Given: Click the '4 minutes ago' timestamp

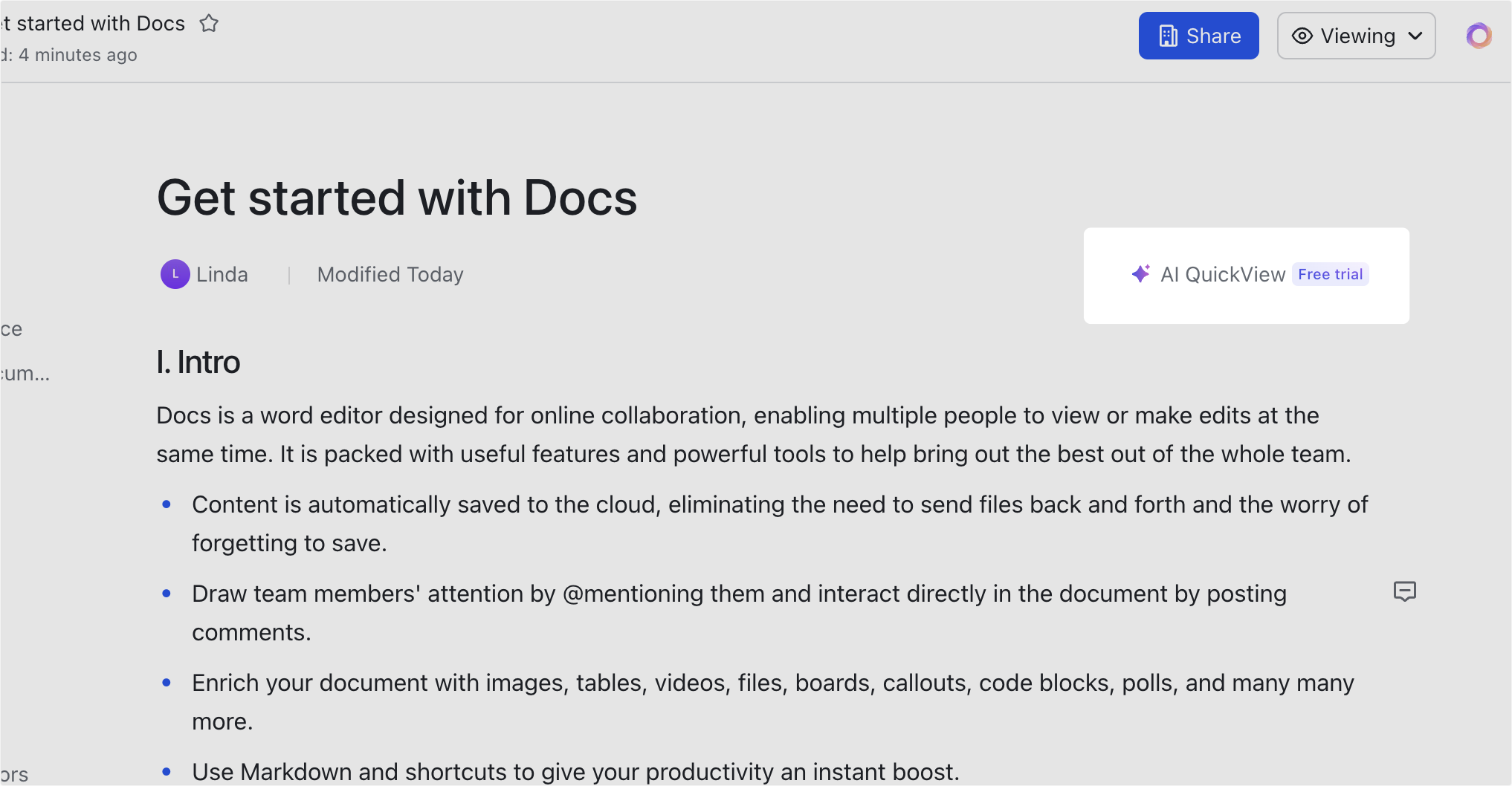Looking at the screenshot, I should [78, 55].
